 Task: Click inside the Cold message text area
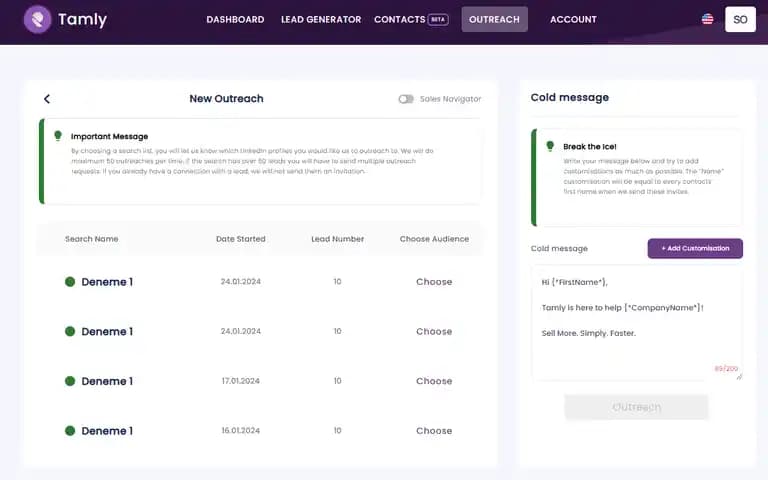tap(636, 323)
